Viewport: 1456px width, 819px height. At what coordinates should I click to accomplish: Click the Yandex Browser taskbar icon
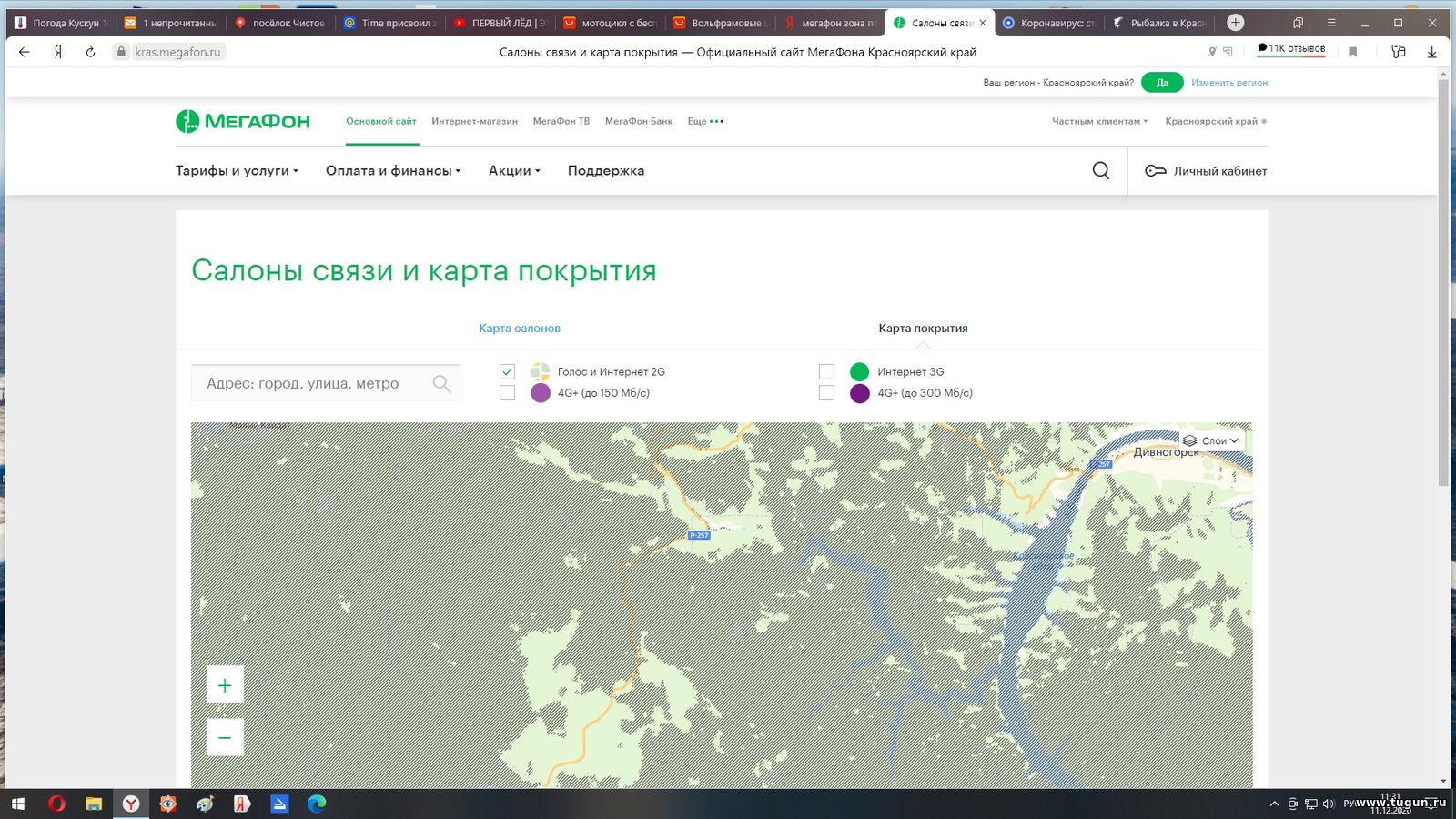coord(132,804)
